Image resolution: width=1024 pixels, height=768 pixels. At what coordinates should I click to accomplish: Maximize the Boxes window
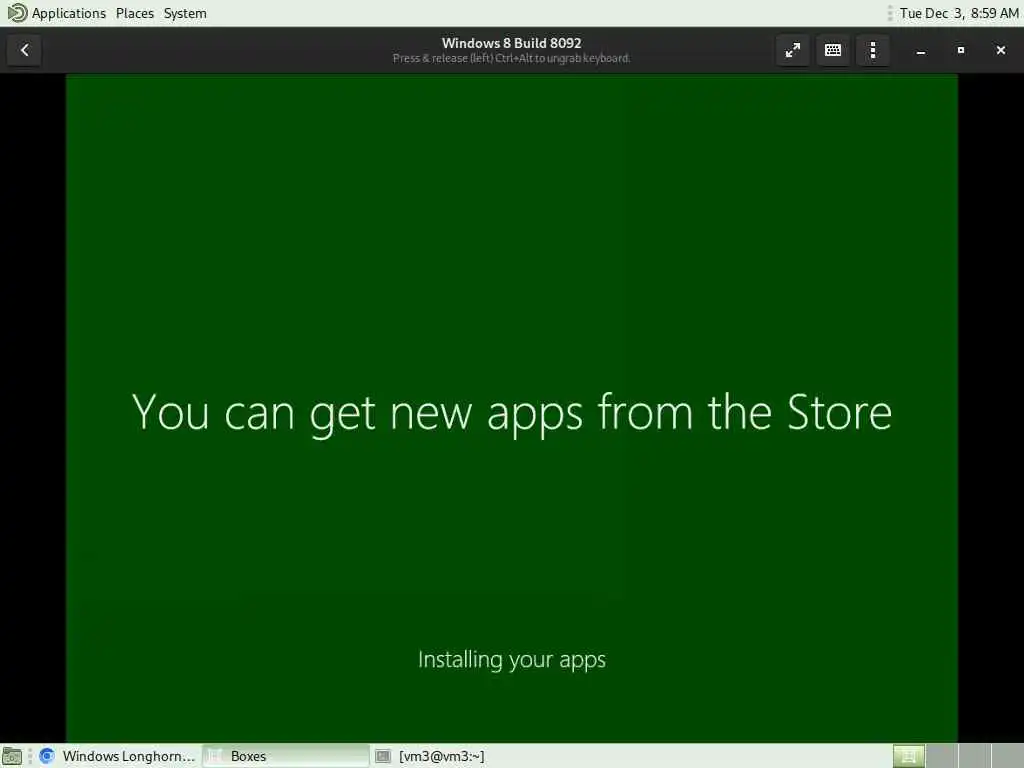tap(961, 50)
